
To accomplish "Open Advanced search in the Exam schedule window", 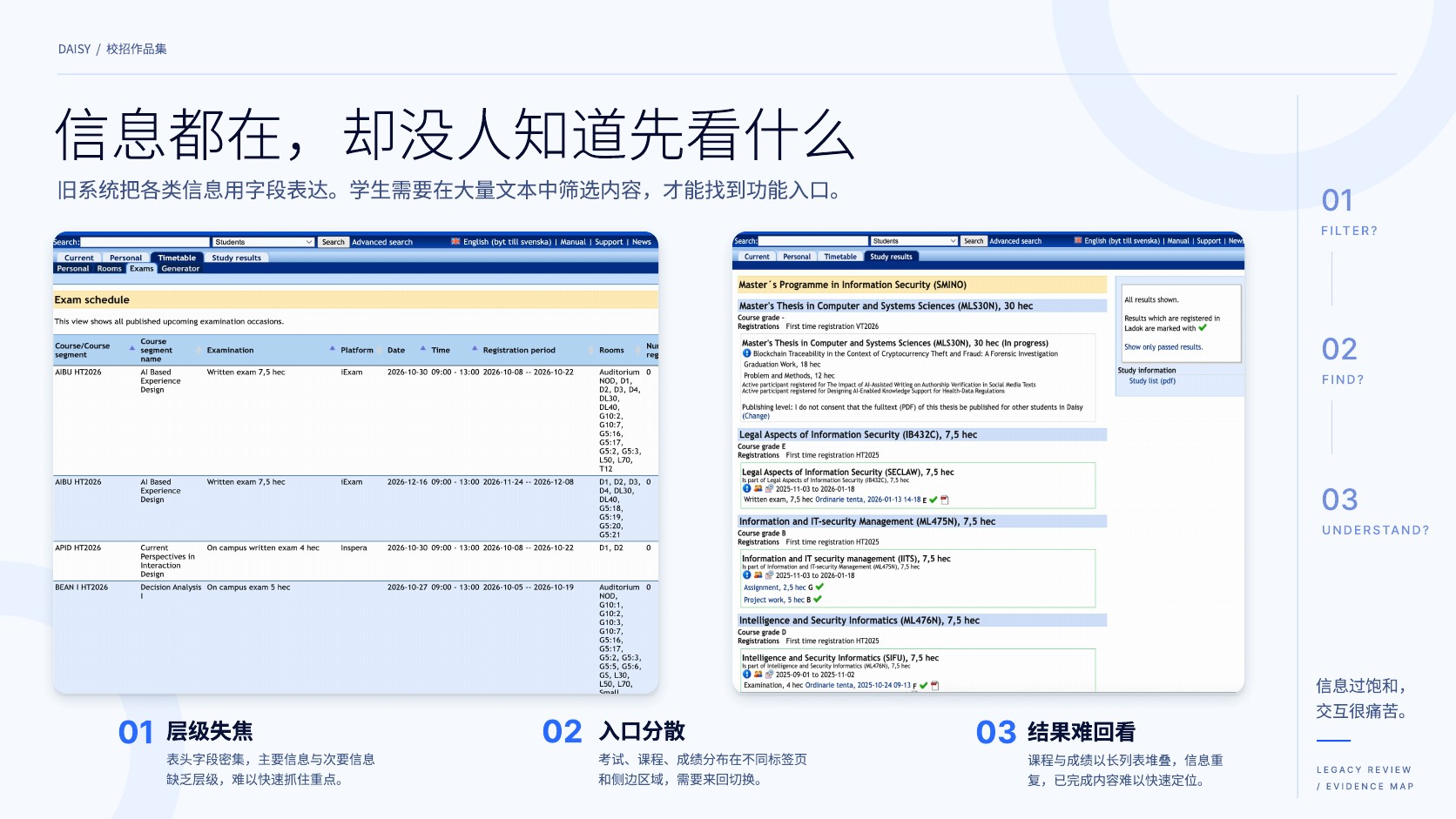I will coord(382,242).
